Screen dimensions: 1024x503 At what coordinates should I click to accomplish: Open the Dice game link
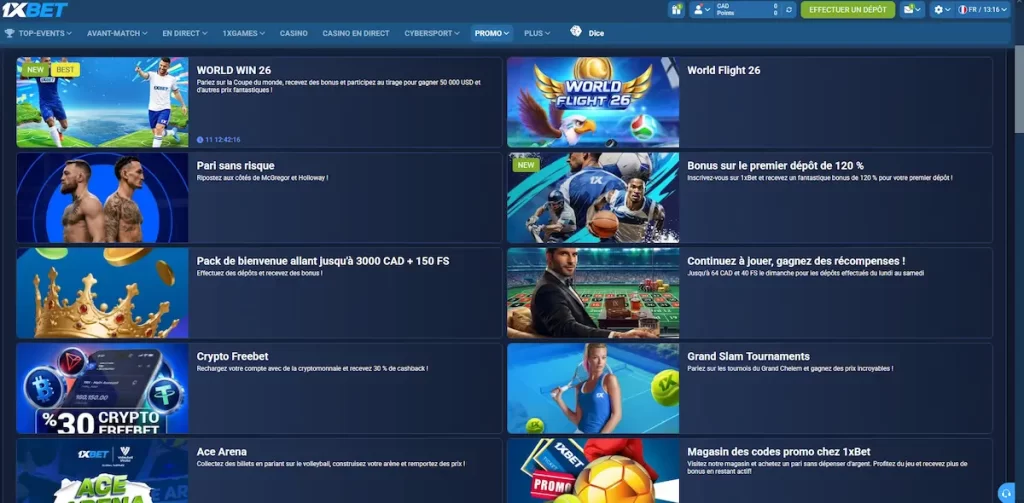596,33
